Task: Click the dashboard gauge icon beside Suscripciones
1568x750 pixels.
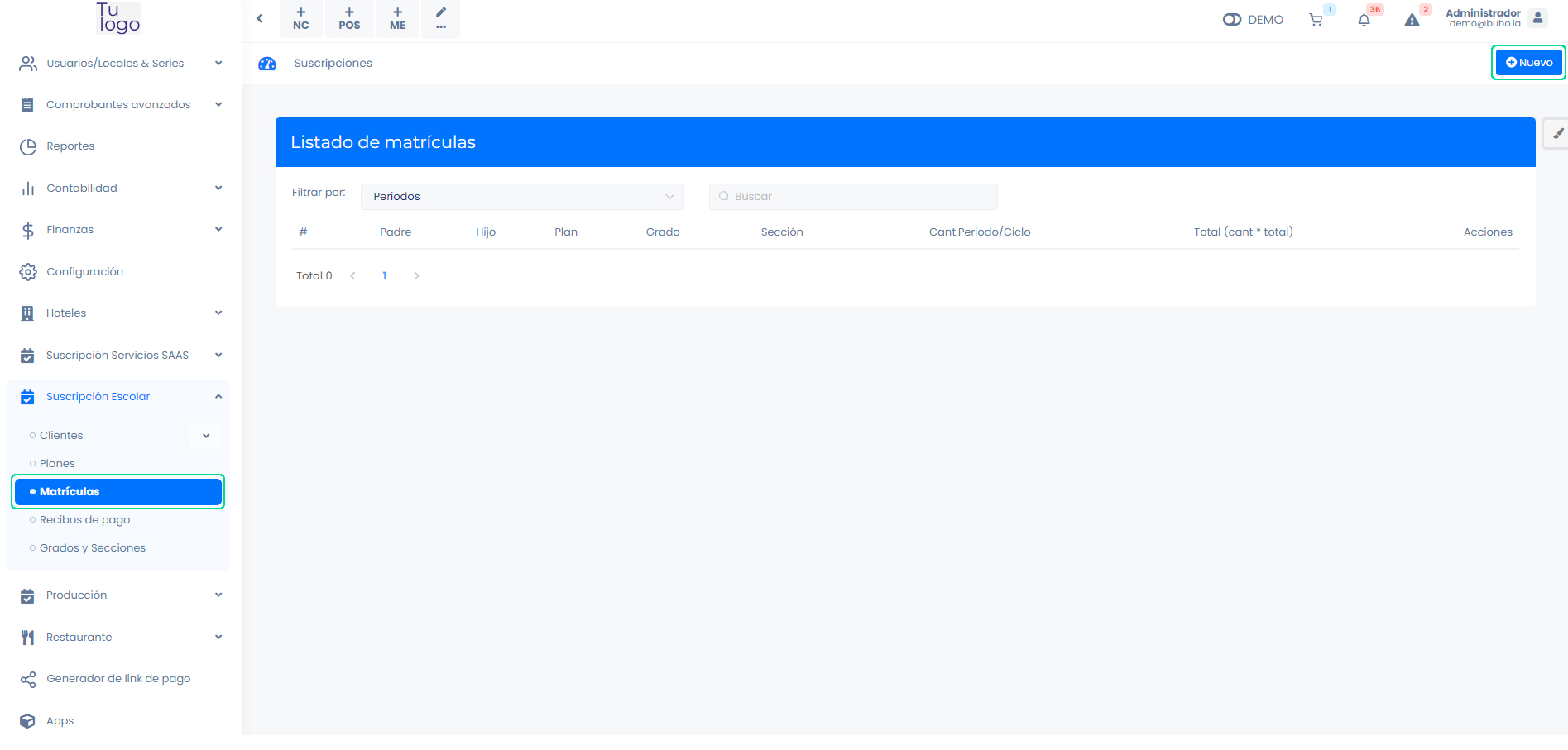Action: [266, 64]
